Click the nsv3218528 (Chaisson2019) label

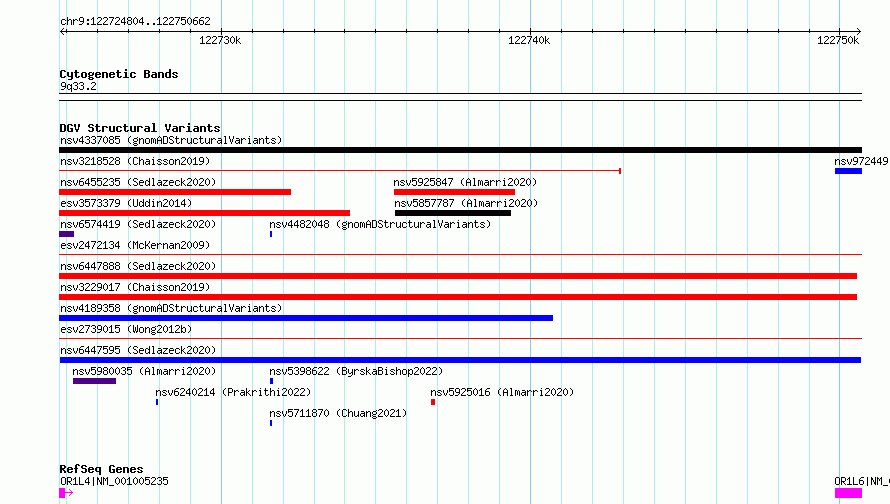pyautogui.click(x=135, y=161)
